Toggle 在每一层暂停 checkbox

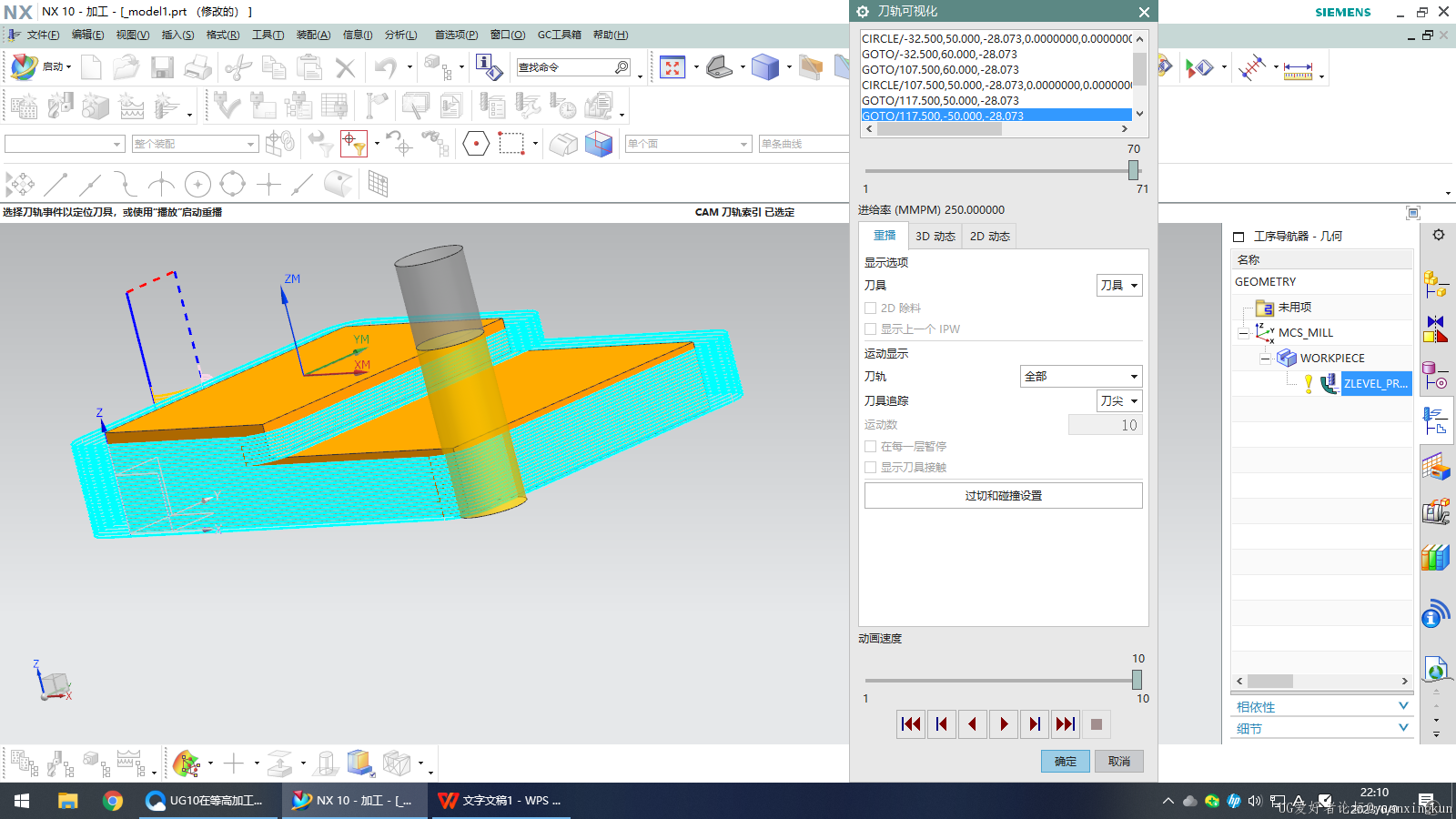click(871, 447)
